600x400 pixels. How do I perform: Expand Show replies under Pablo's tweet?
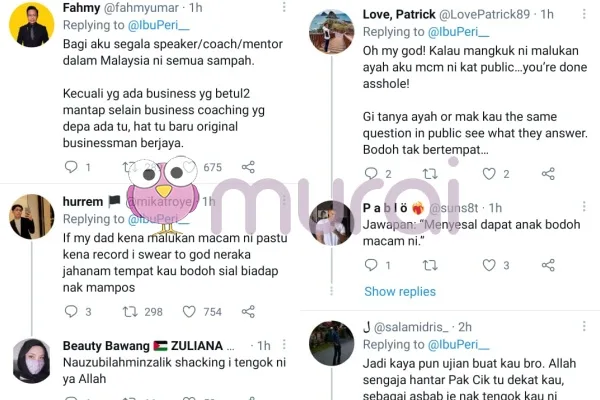[400, 291]
